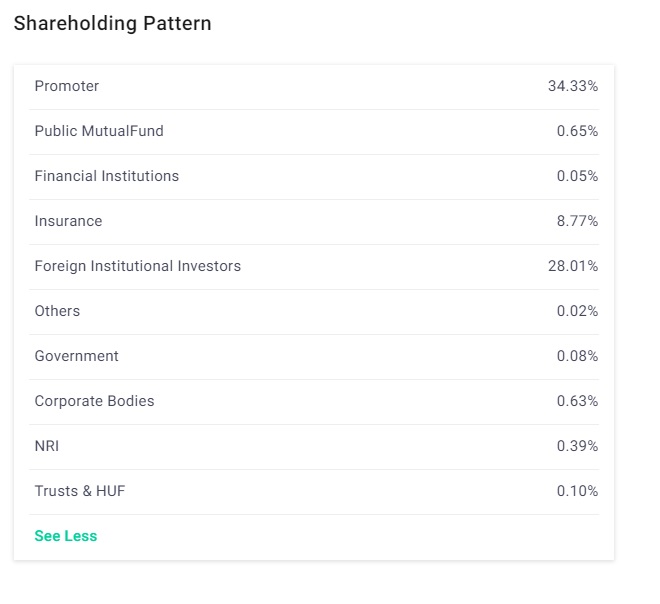The width and height of the screenshot is (660, 604).
Task: Click the 34.33% Promoter value
Action: 573,86
